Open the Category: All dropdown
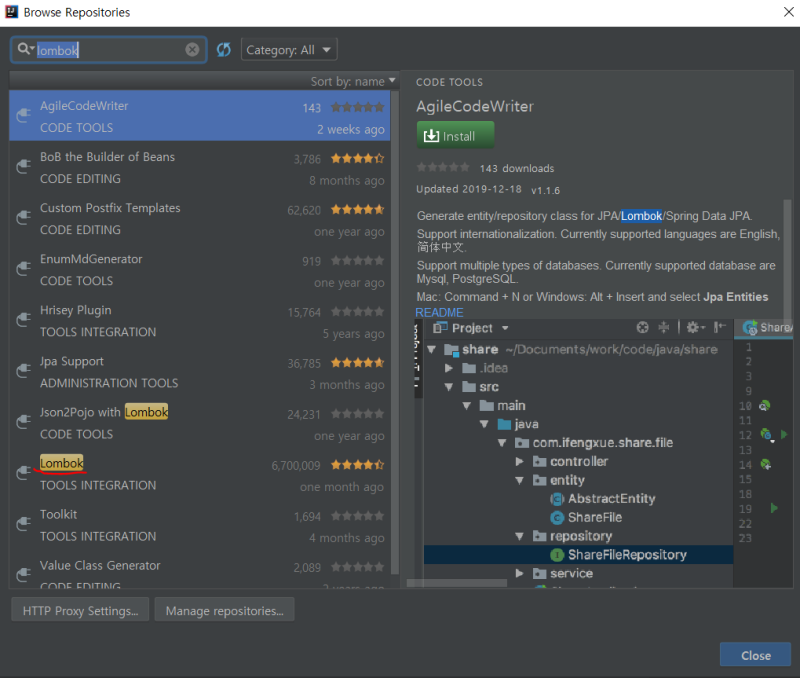This screenshot has height=678, width=800. (x=289, y=50)
